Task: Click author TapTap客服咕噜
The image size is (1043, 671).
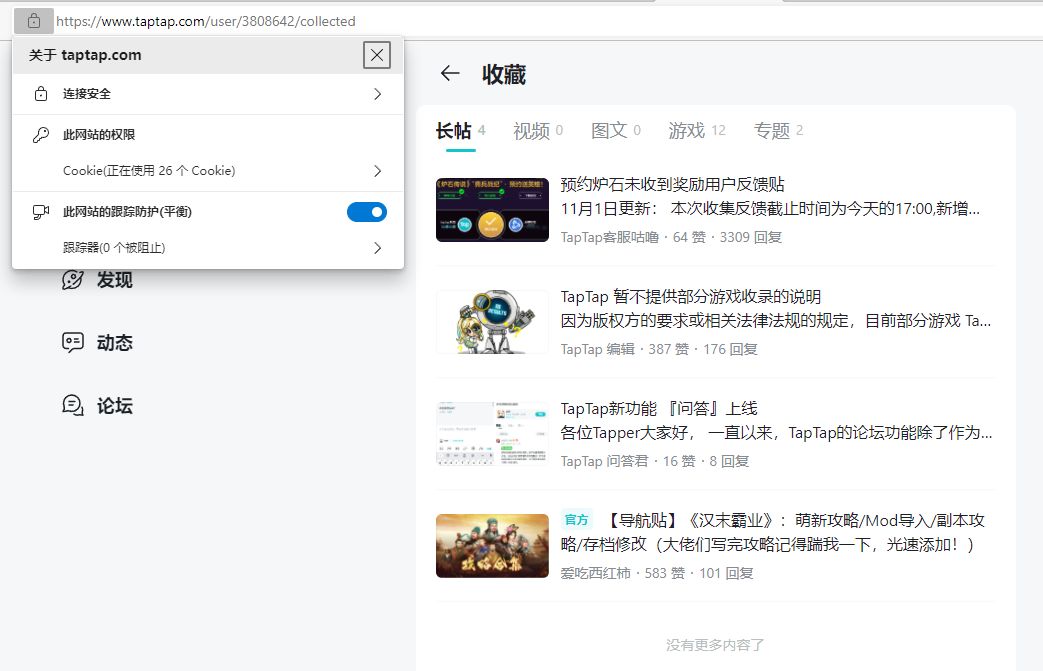Action: pos(609,237)
